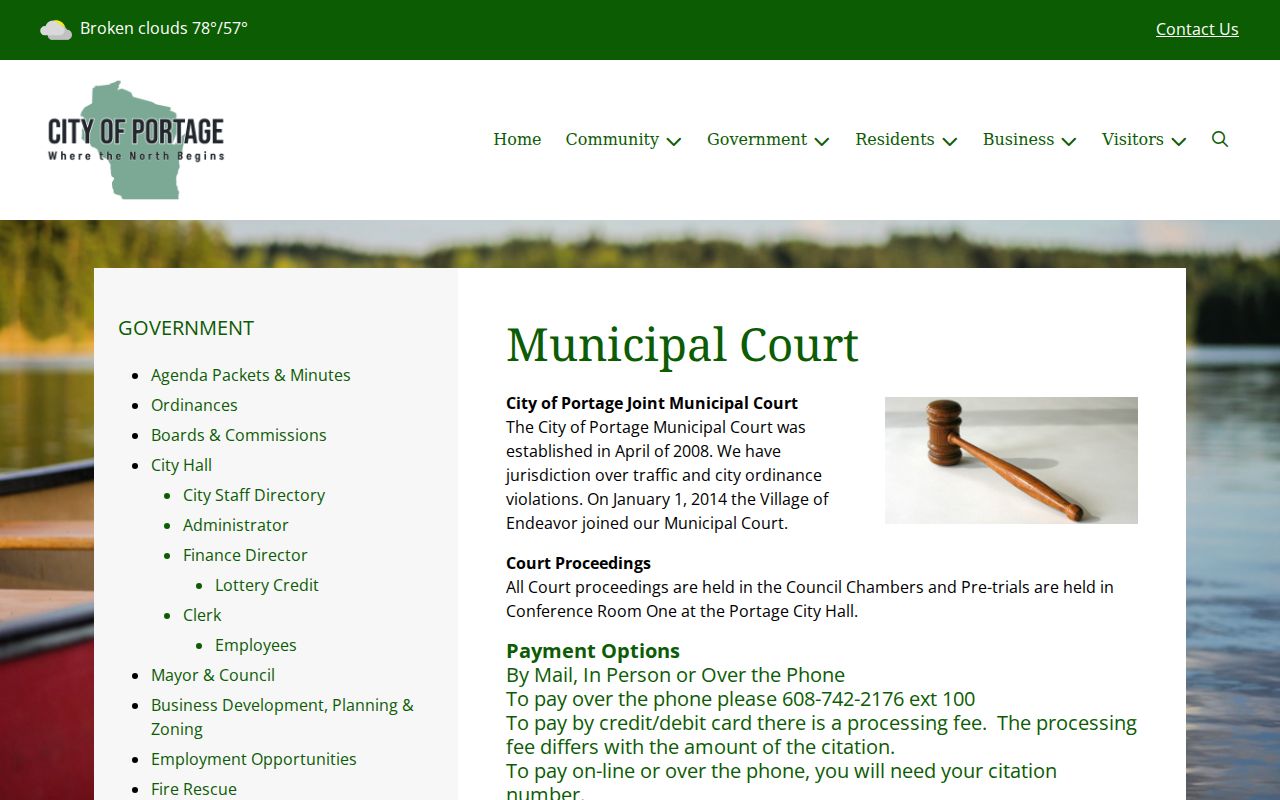Screen dimensions: 1280x800
Task: Expand the Visitors menu chevron
Action: (1179, 141)
